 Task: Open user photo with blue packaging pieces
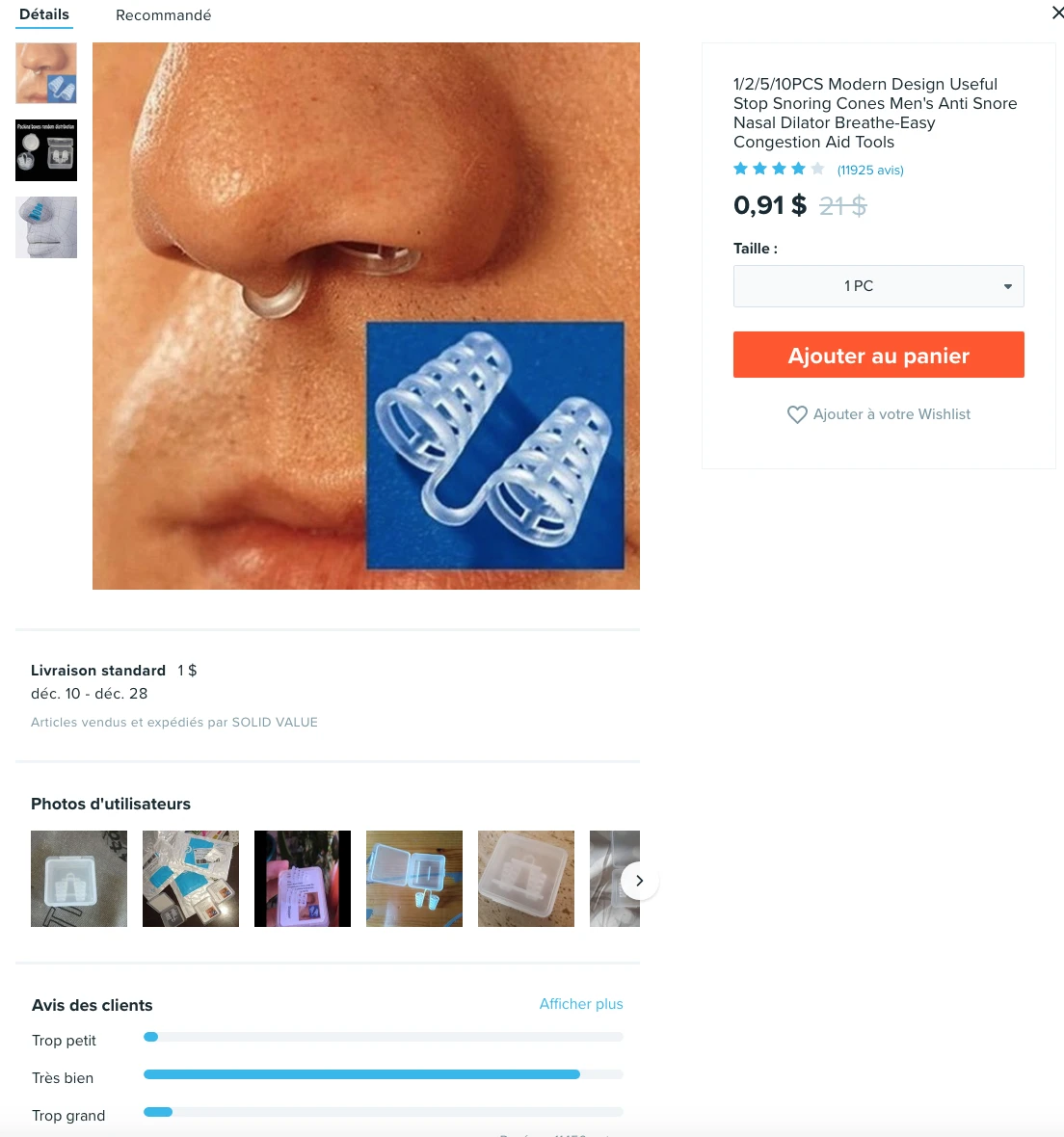[x=191, y=879]
